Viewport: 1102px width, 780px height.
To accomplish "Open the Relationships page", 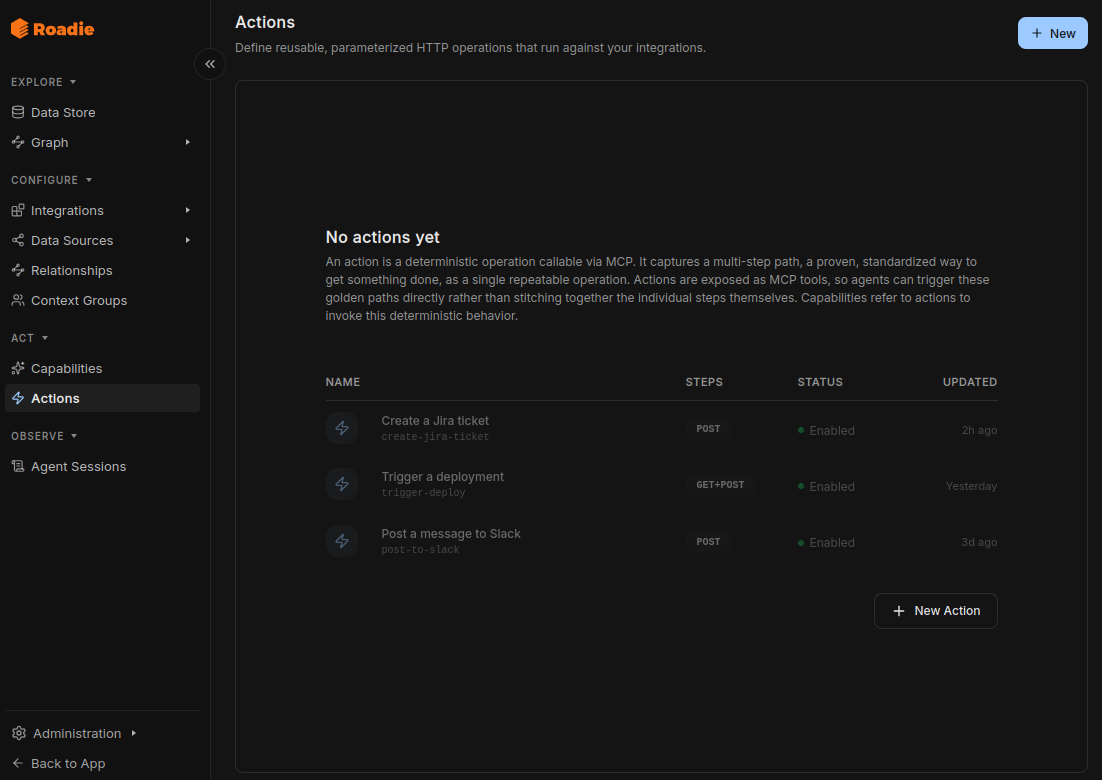I will point(103,271).
